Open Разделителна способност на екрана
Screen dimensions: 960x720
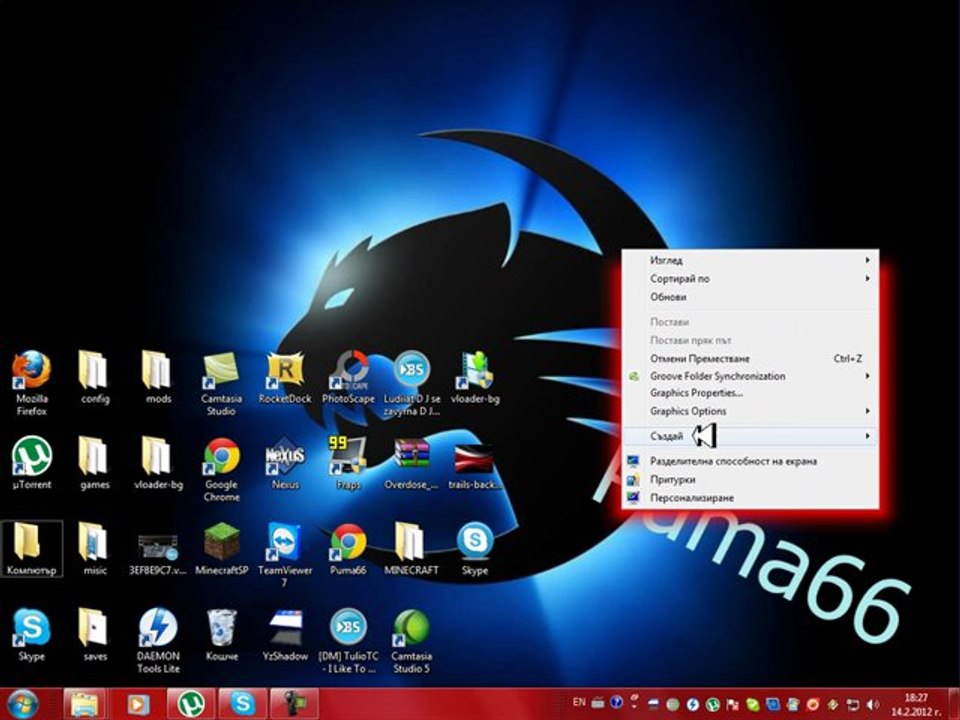point(750,461)
